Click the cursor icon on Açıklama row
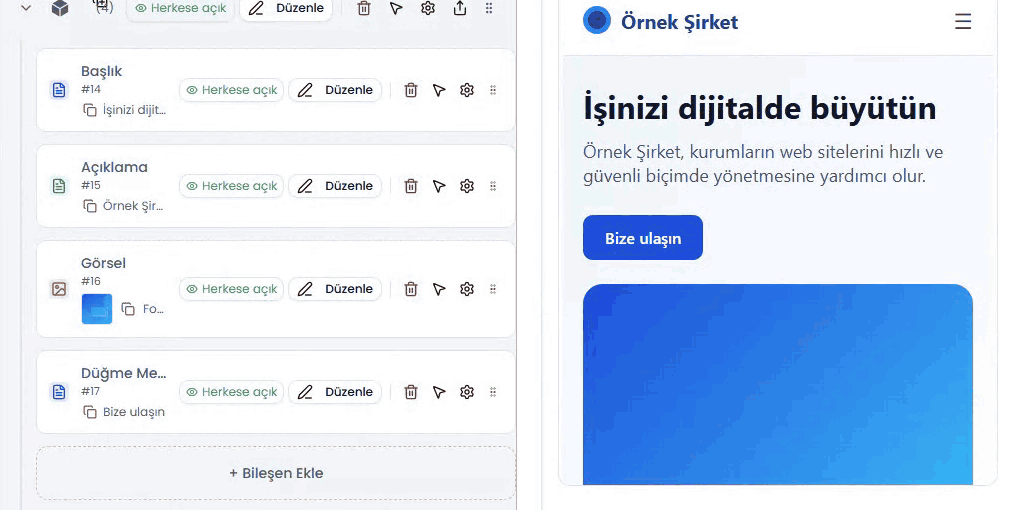This screenshot has width=1030, height=510. pos(439,186)
